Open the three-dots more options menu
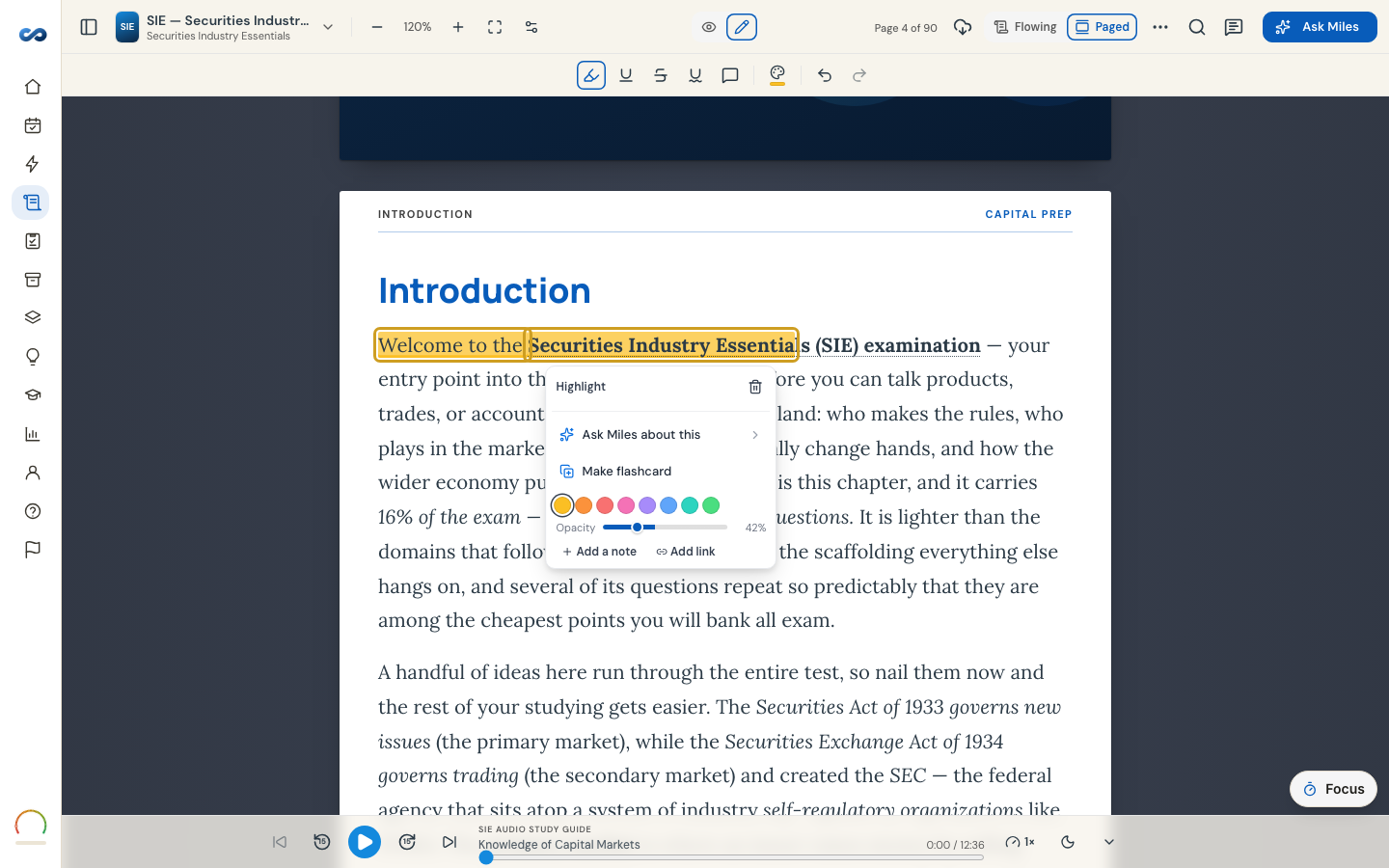 1160,27
